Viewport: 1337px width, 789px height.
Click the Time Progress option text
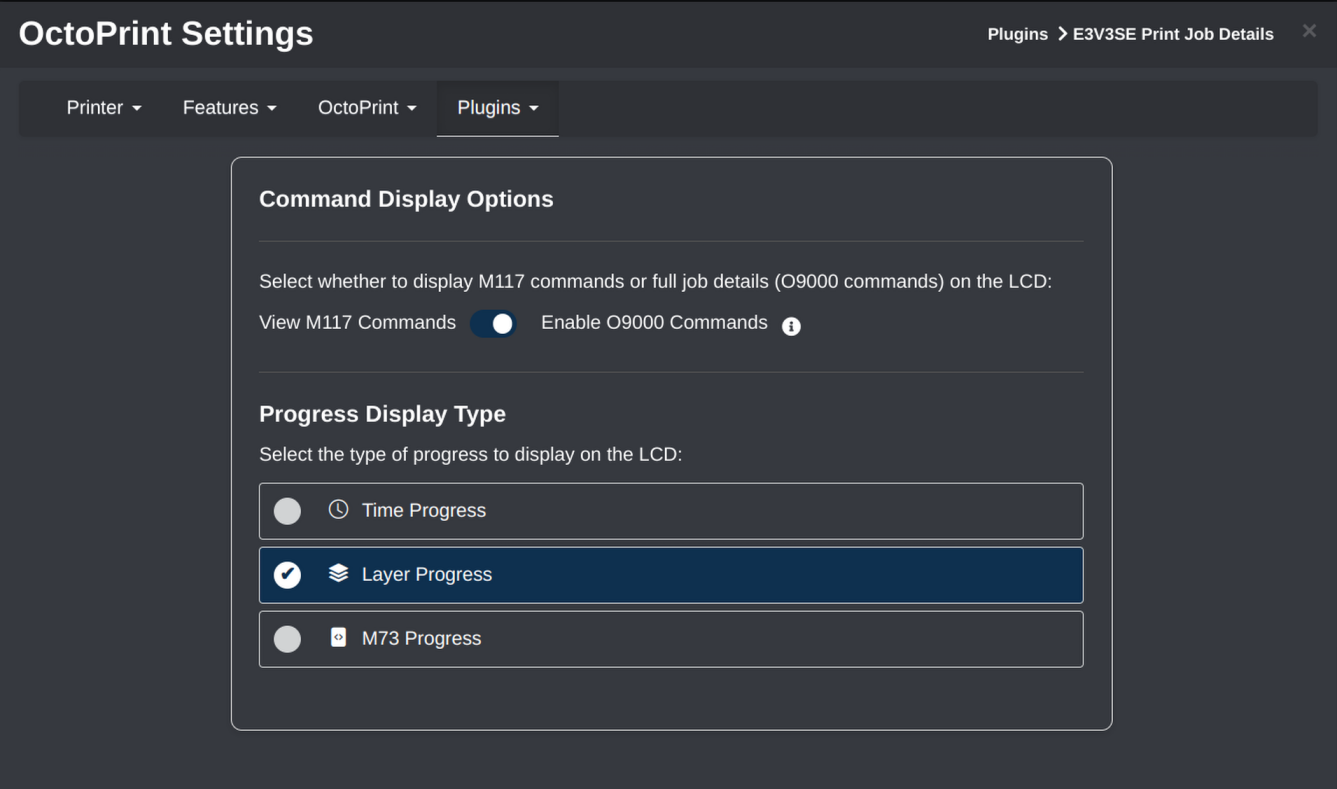(x=424, y=510)
